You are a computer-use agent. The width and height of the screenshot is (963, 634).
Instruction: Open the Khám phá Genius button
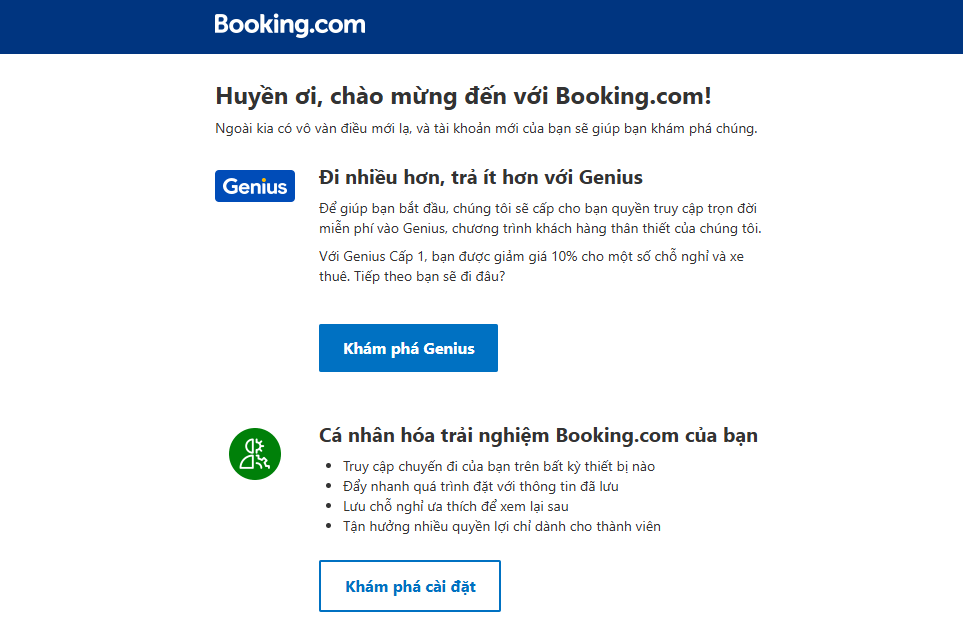[x=408, y=348]
